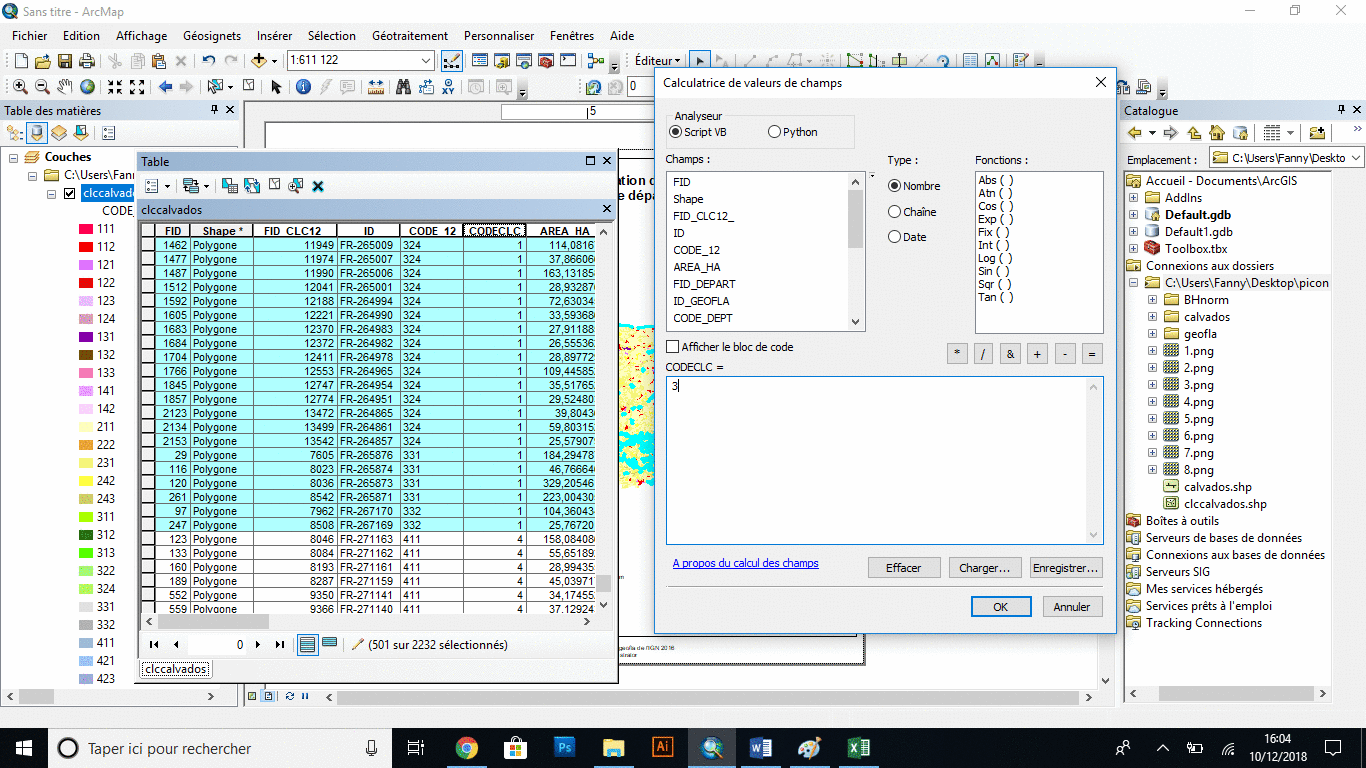Viewport: 1366px width, 768px height.
Task: Expand the Toolbox.tbx node in Catalogue
Action: (x=1134, y=249)
